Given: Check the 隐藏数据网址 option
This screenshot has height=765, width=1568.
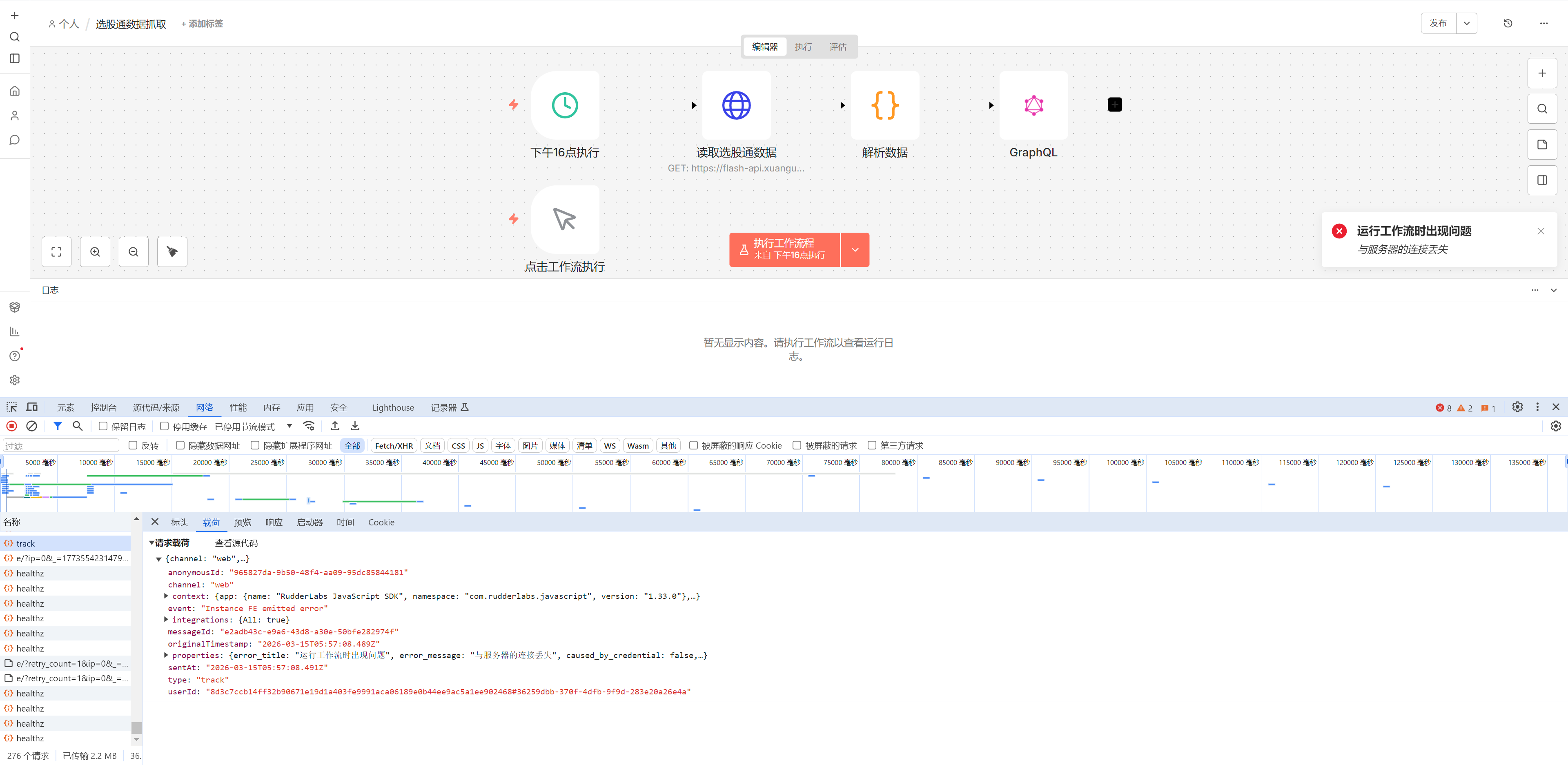Looking at the screenshot, I should coord(180,445).
